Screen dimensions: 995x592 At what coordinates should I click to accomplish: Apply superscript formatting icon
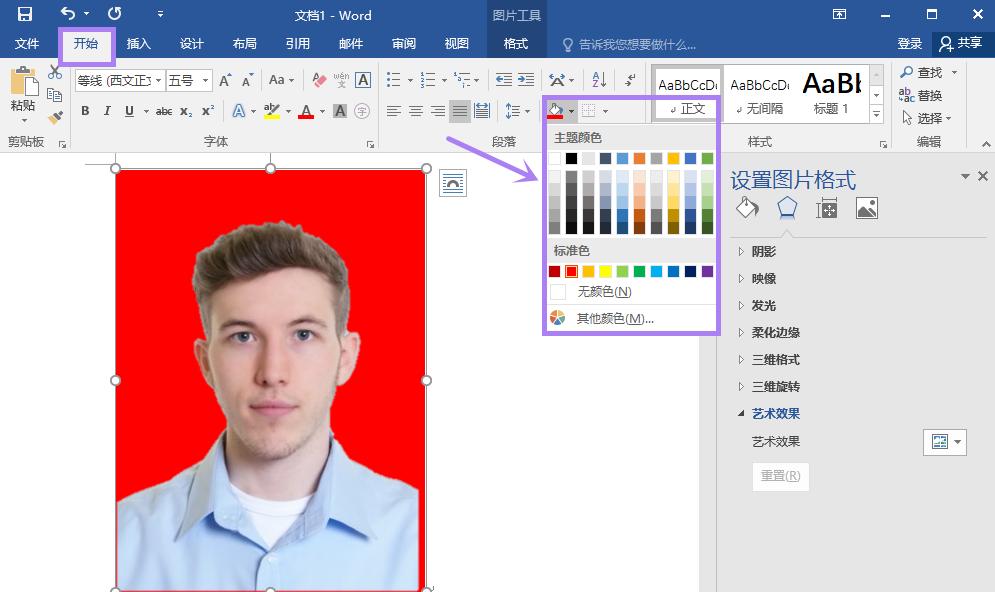pos(210,111)
